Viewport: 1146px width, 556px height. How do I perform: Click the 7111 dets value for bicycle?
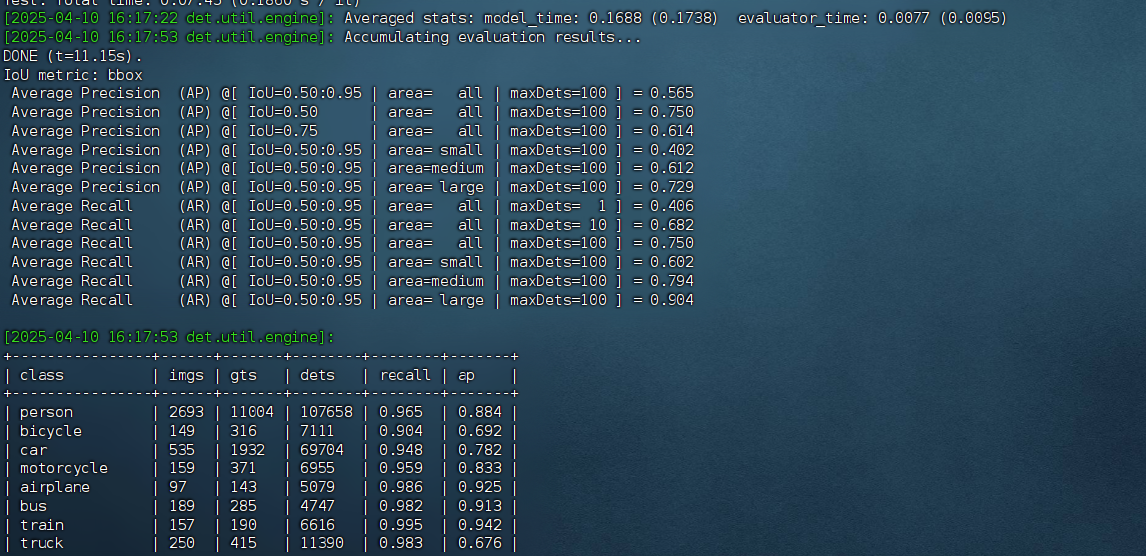317,431
